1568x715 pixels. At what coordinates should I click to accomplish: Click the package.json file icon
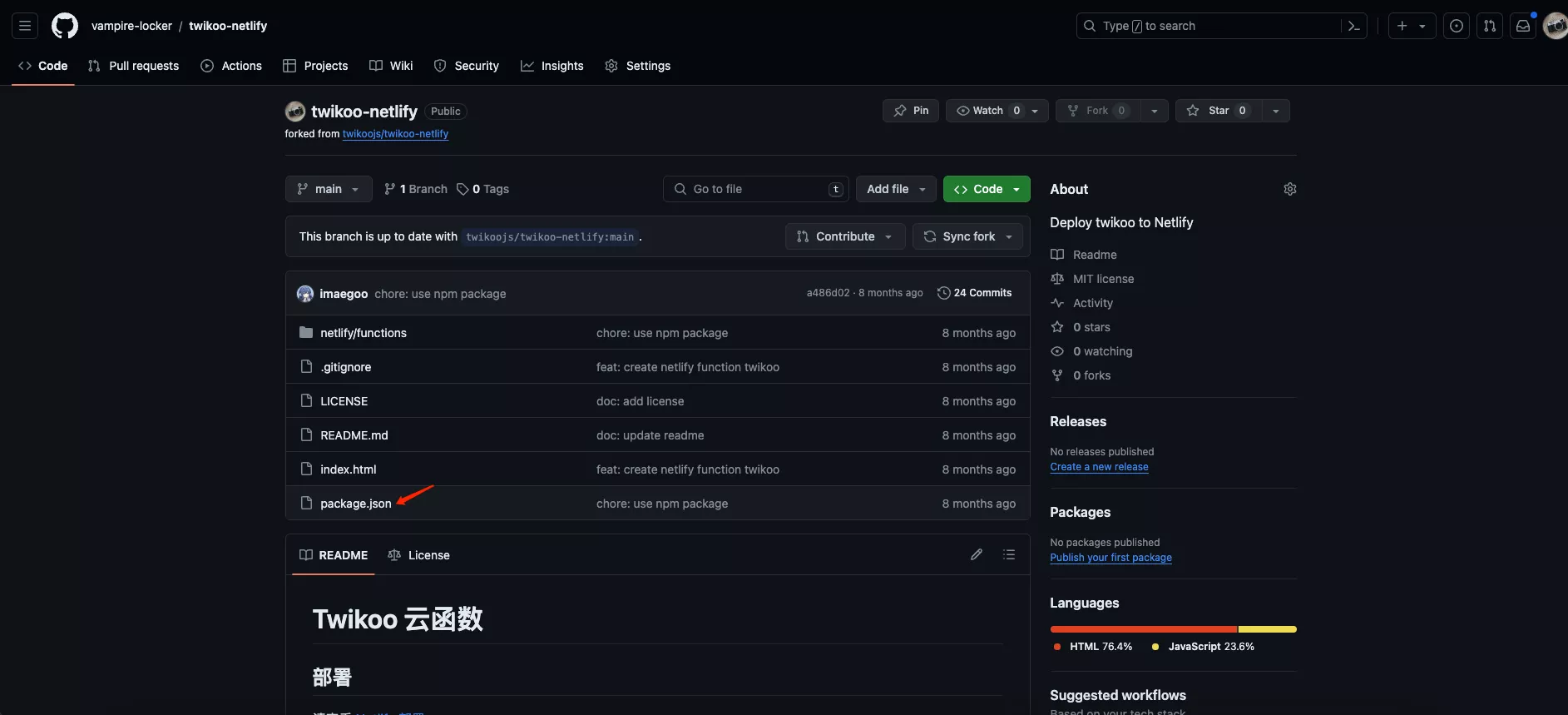(x=306, y=504)
